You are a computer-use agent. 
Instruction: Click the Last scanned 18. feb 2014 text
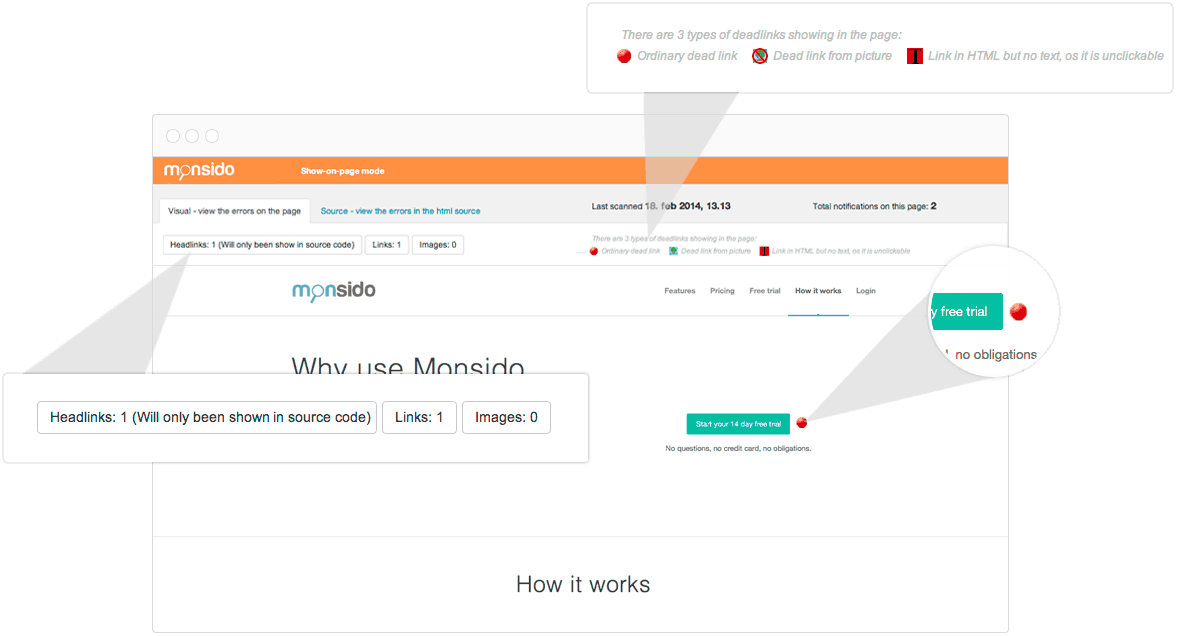click(x=661, y=206)
